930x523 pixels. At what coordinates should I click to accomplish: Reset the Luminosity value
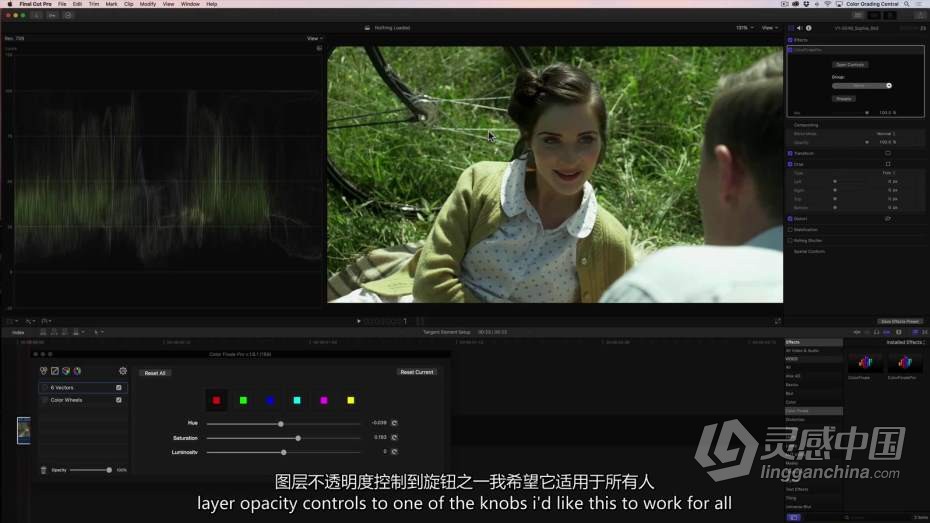pyautogui.click(x=394, y=452)
